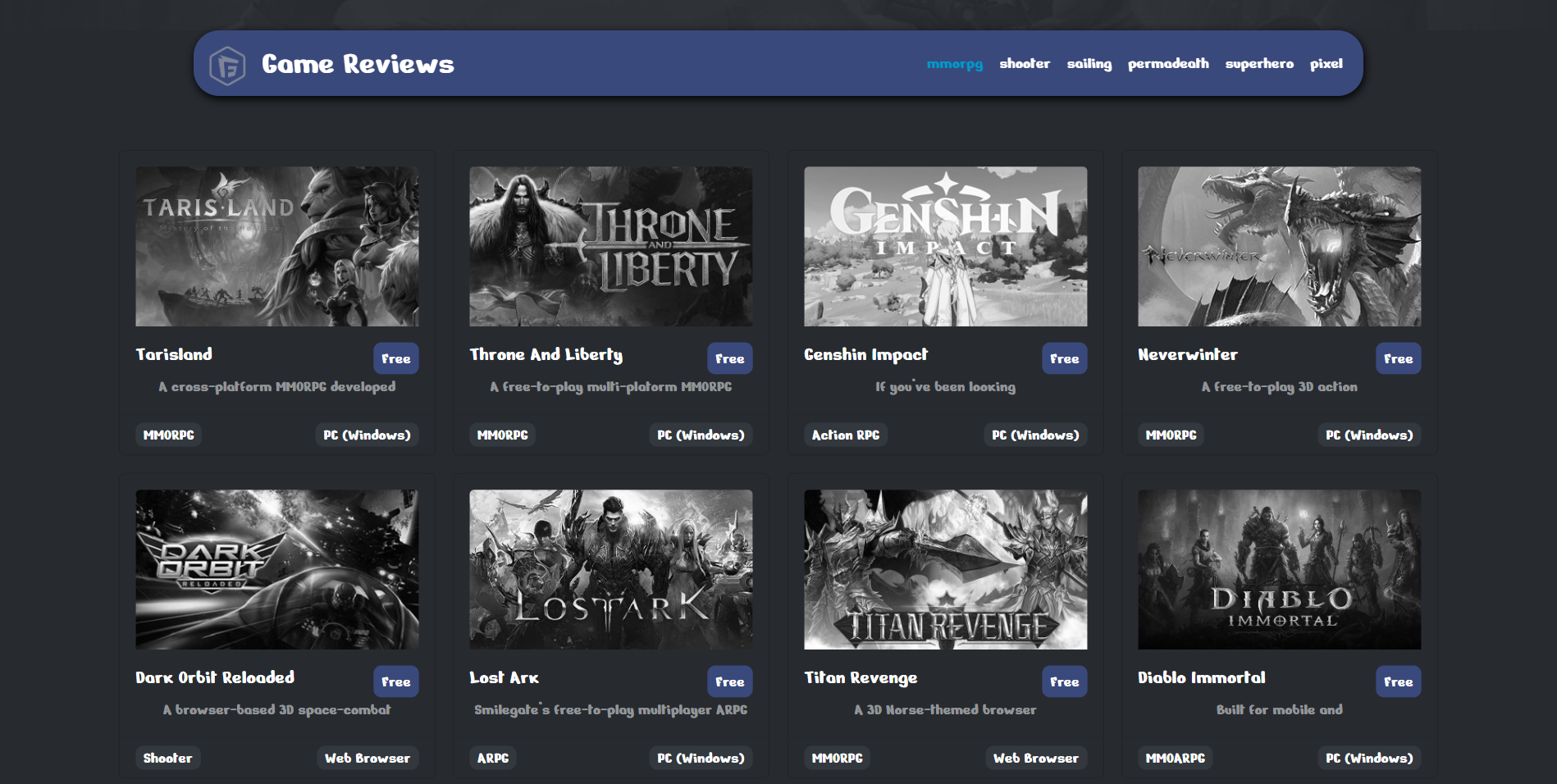Image resolution: width=1557 pixels, height=784 pixels.
Task: Click the ARPG tag on Lost Ark
Action: 493,758
